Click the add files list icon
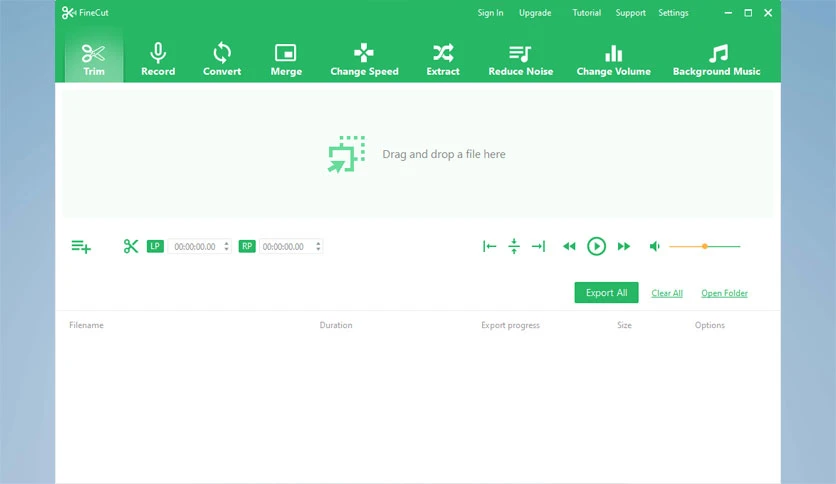 pyautogui.click(x=81, y=246)
